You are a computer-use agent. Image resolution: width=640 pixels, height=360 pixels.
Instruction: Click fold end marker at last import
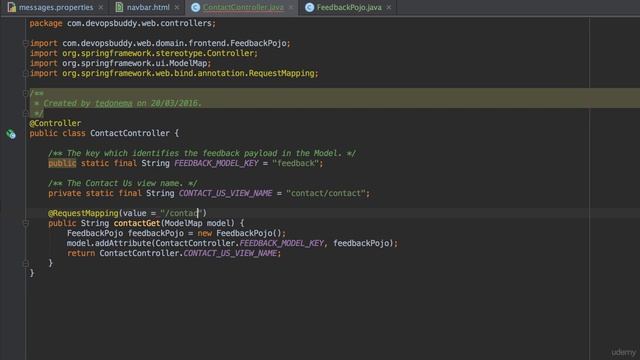click(25, 73)
